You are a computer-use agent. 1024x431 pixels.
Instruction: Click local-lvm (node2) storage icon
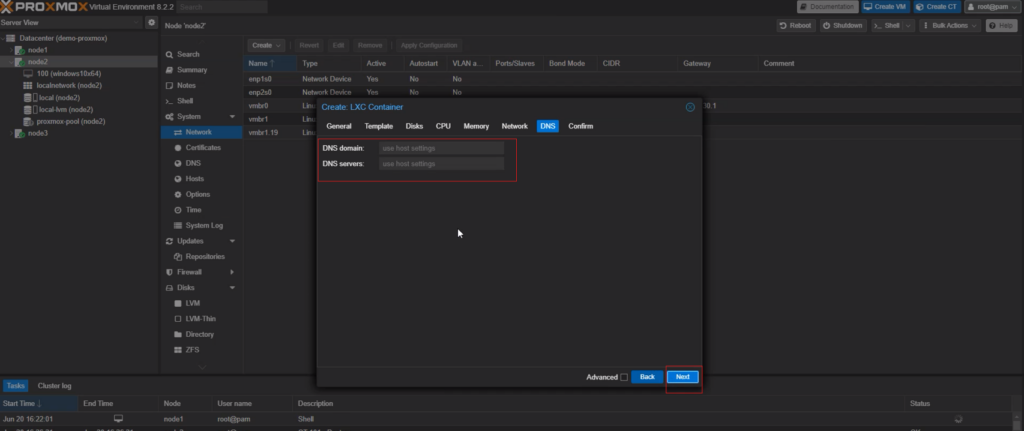[27, 110]
